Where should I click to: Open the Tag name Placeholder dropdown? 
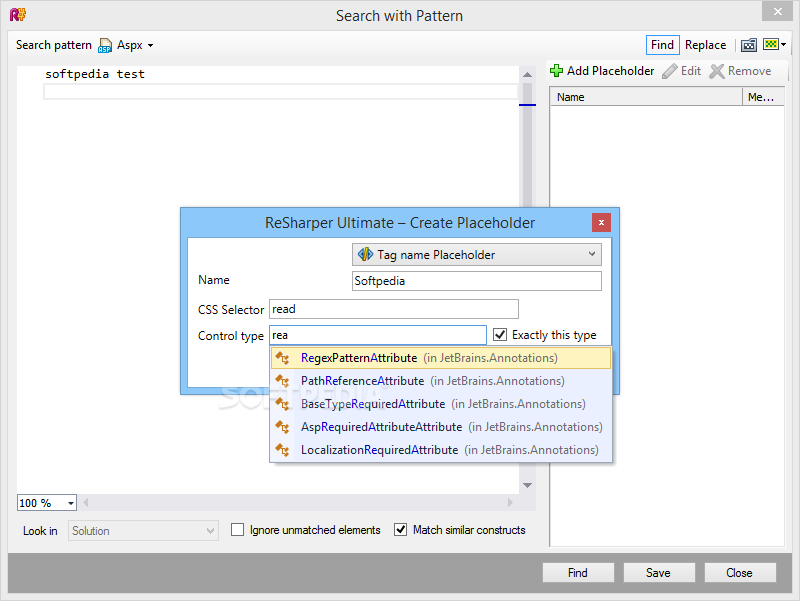pyautogui.click(x=477, y=255)
